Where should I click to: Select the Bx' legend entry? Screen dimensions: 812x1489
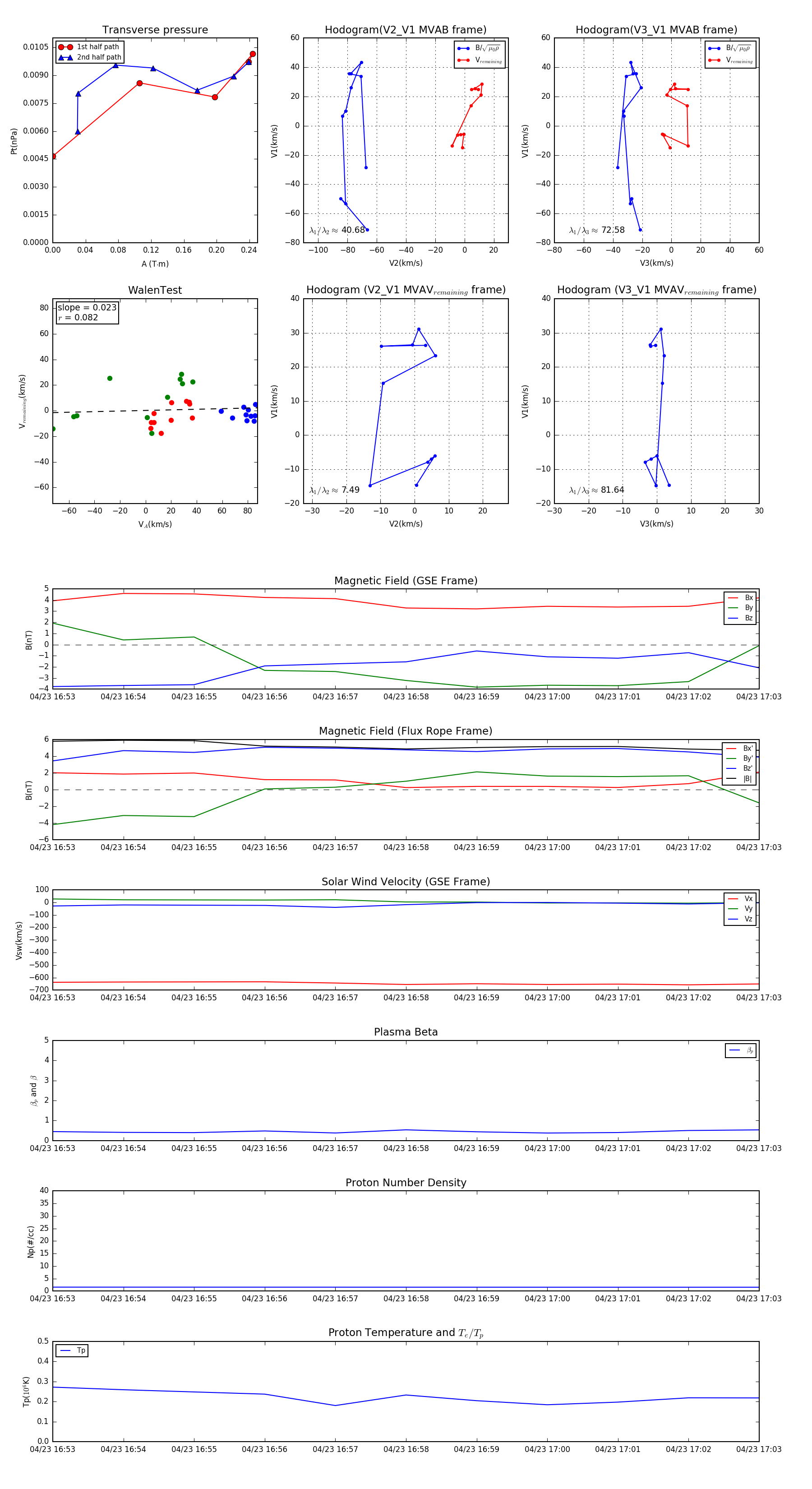tap(739, 748)
